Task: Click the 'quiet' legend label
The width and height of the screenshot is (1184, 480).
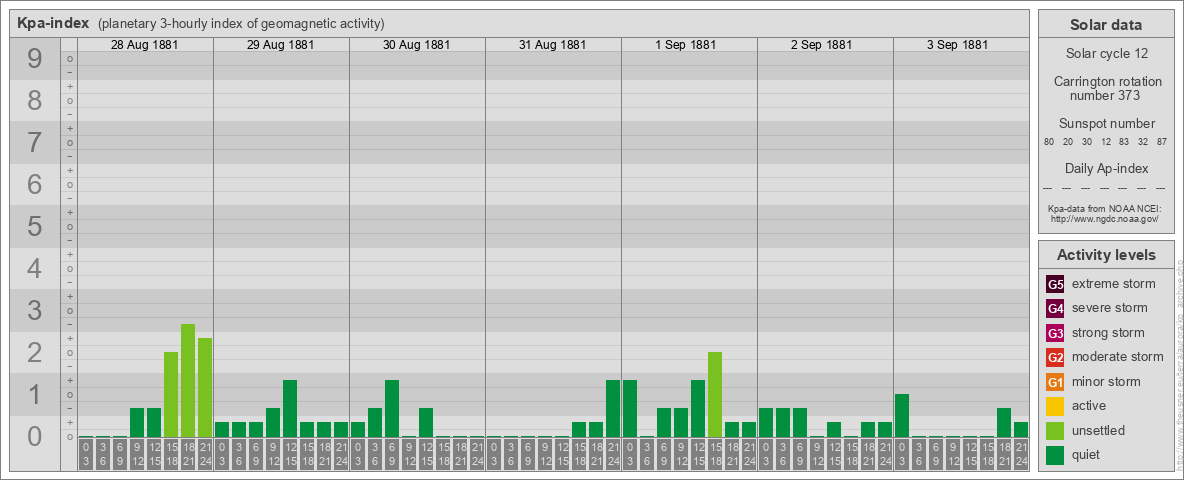Action: coord(1086,454)
